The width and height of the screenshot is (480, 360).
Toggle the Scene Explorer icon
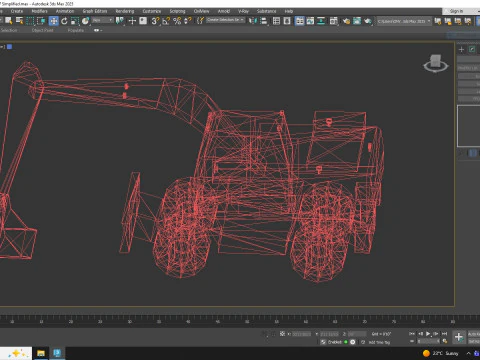[x=276, y=21]
